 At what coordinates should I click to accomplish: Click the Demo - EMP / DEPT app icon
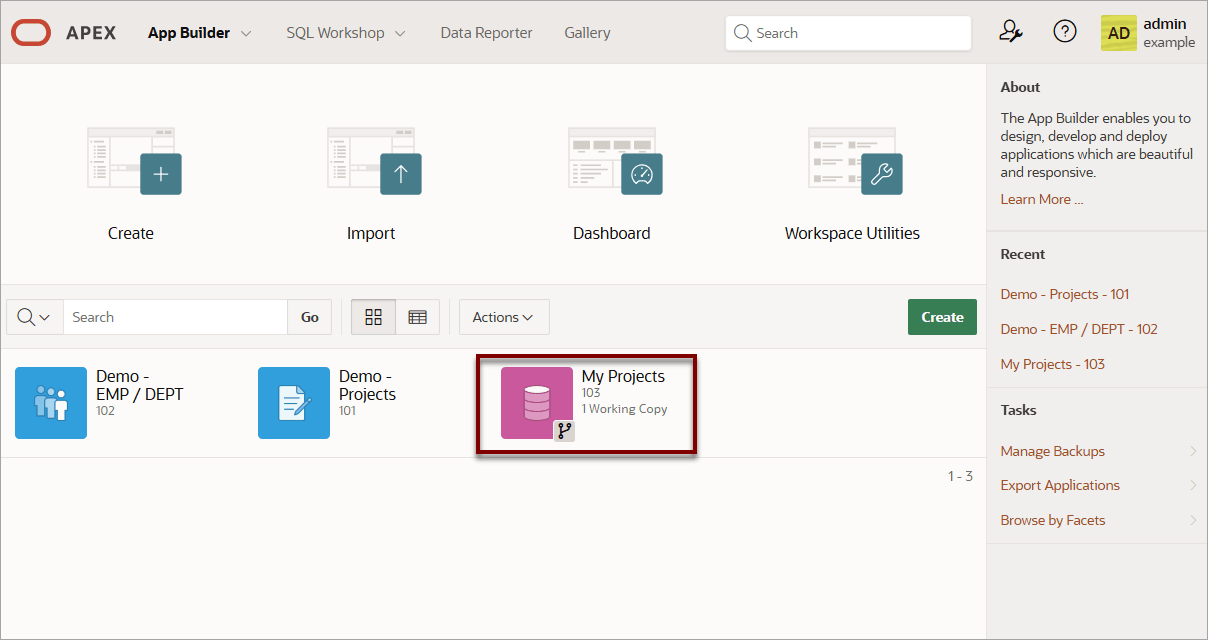click(51, 403)
